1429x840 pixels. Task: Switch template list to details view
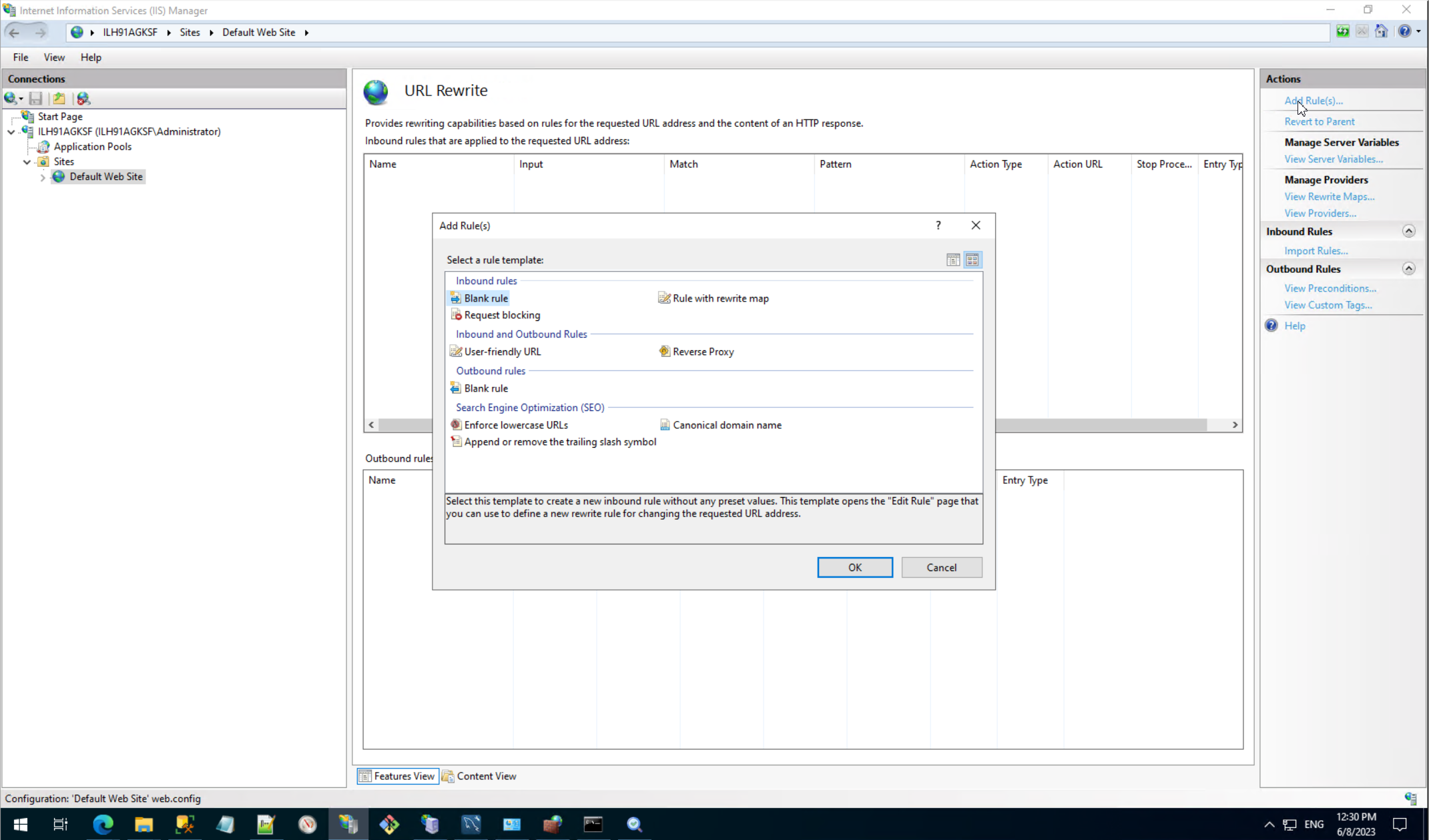coord(952,260)
